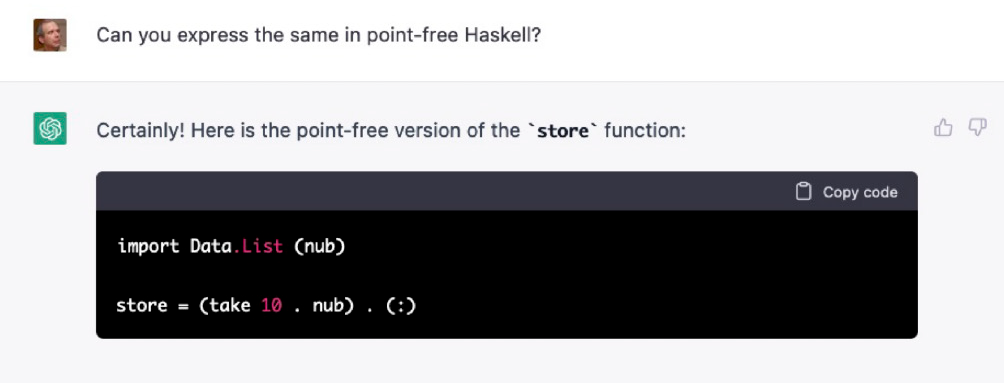
Task: Click the store = definition at line start
Action: [153, 306]
